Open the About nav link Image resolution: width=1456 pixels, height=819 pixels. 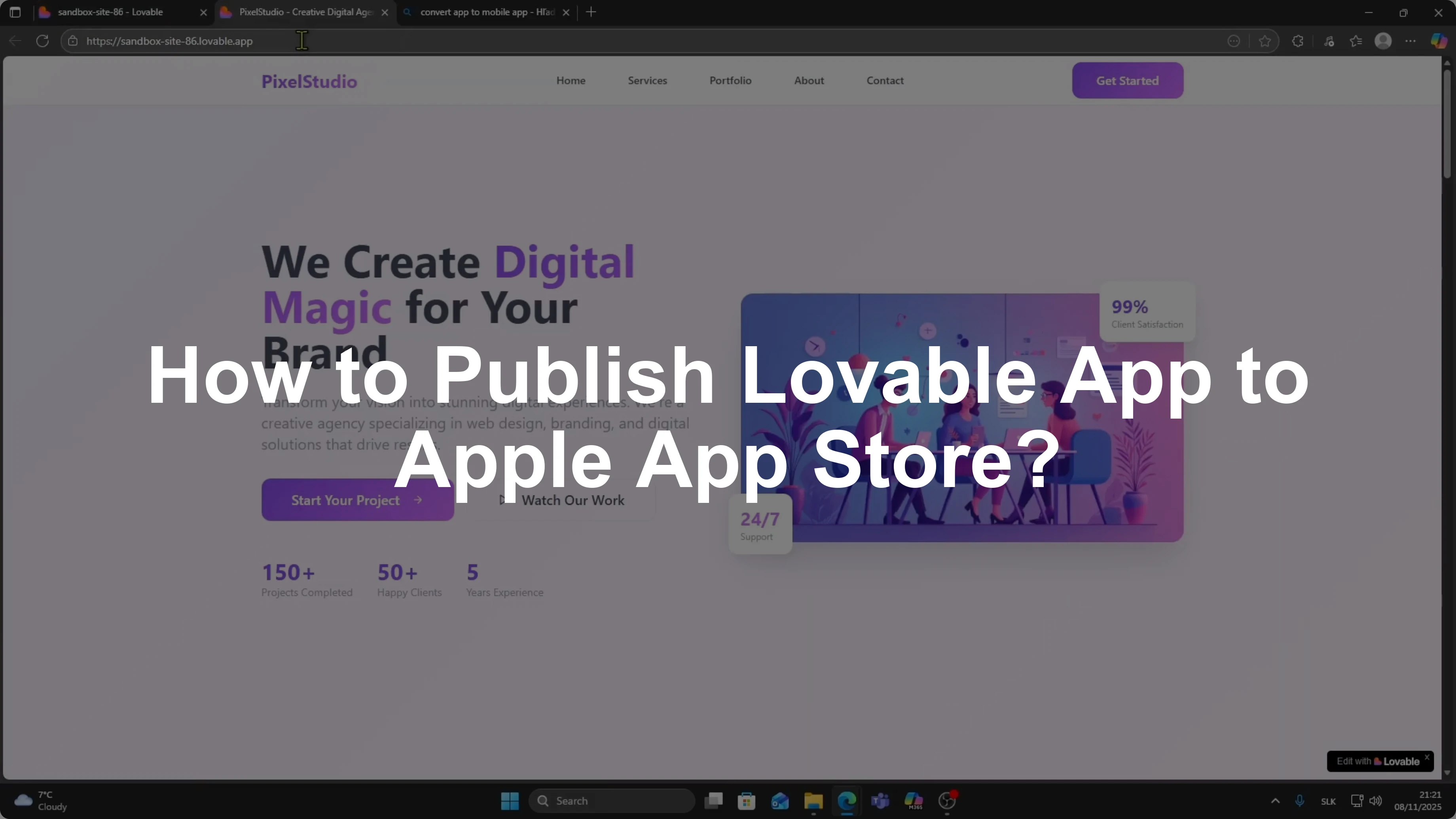click(x=809, y=80)
